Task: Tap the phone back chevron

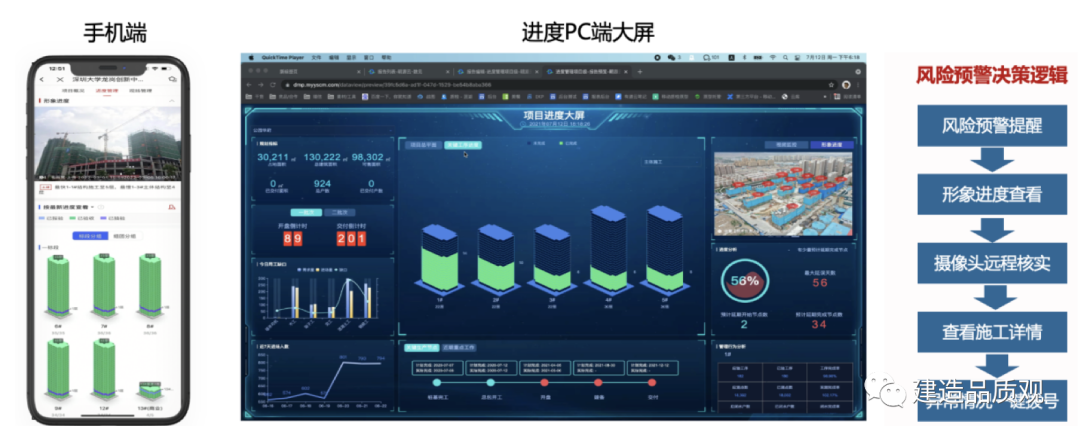Action: coord(42,79)
